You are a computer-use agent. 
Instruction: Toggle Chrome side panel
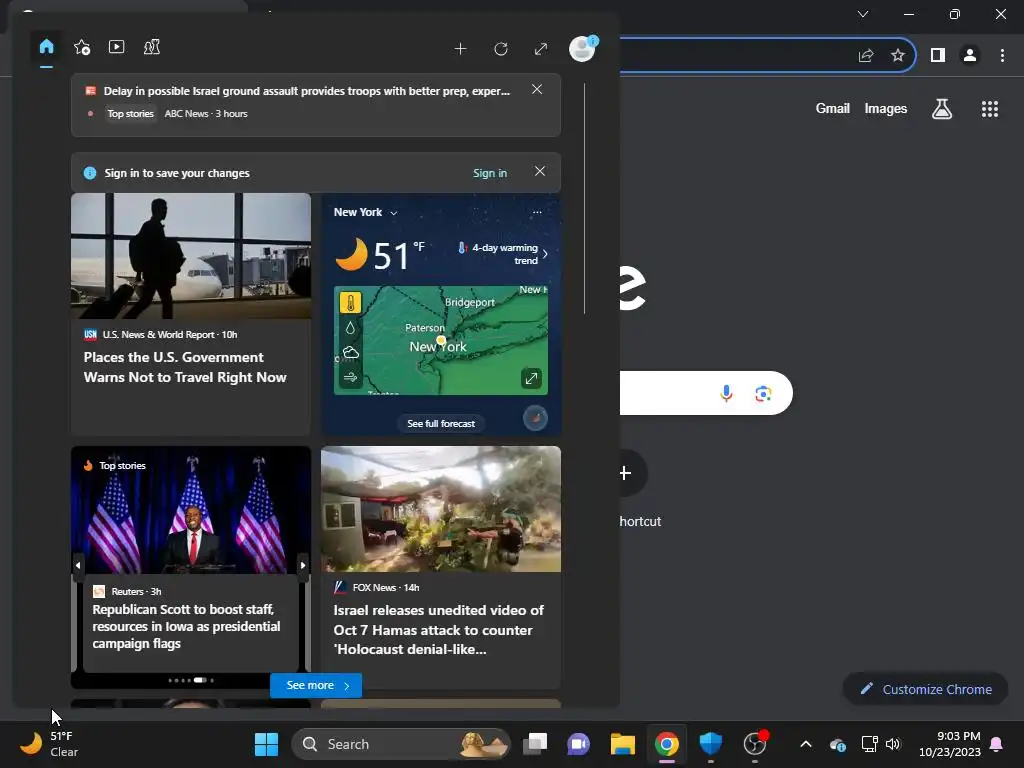938,56
